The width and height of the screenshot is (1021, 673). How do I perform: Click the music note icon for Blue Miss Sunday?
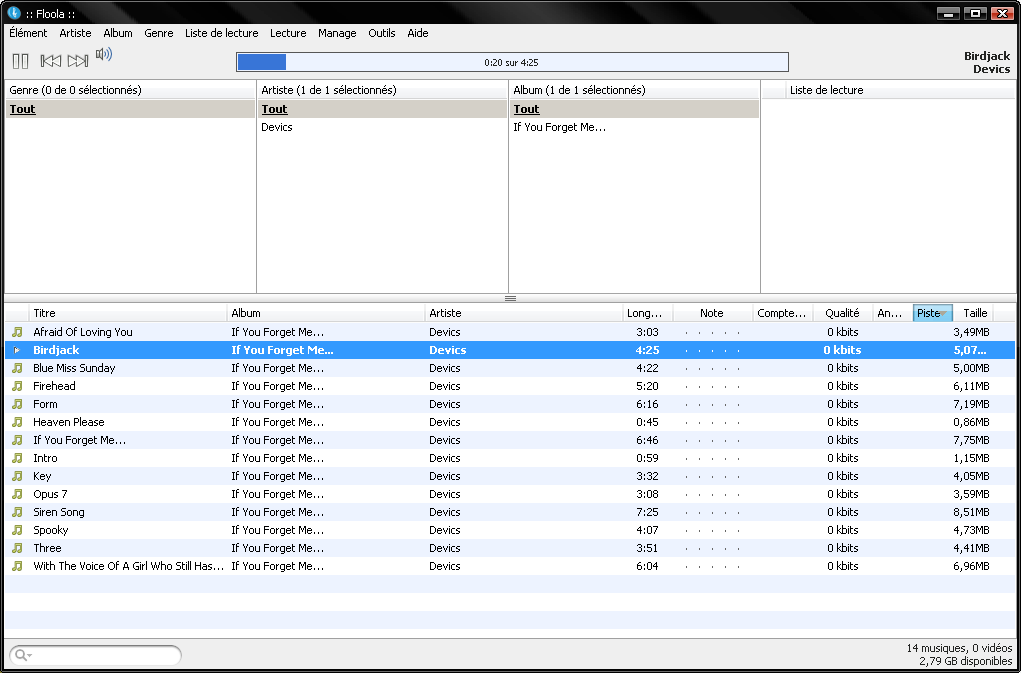(x=18, y=368)
